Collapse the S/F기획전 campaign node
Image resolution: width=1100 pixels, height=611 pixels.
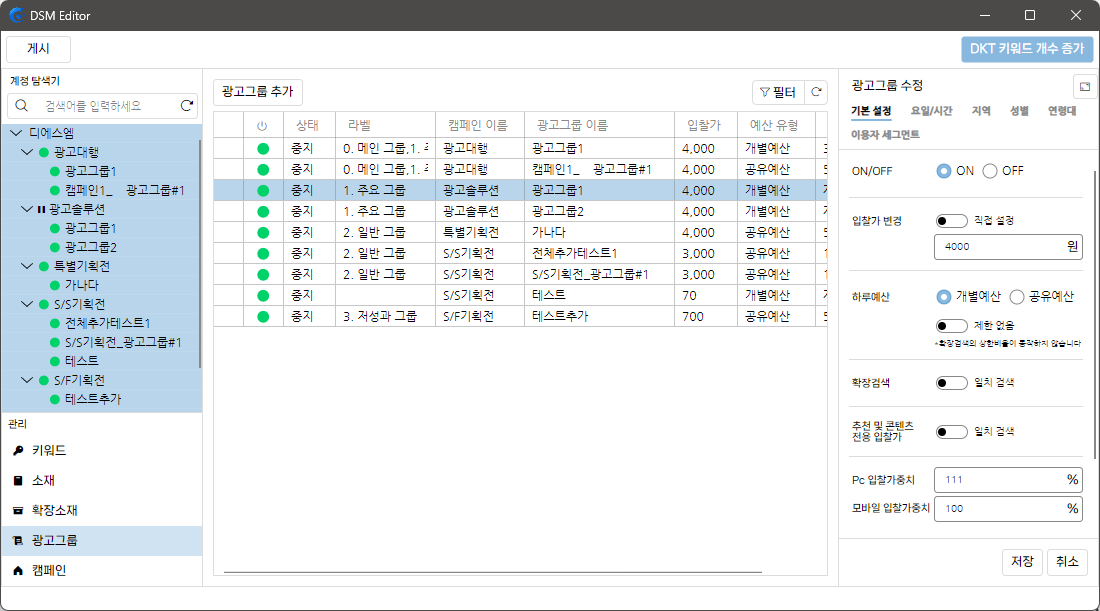point(27,381)
